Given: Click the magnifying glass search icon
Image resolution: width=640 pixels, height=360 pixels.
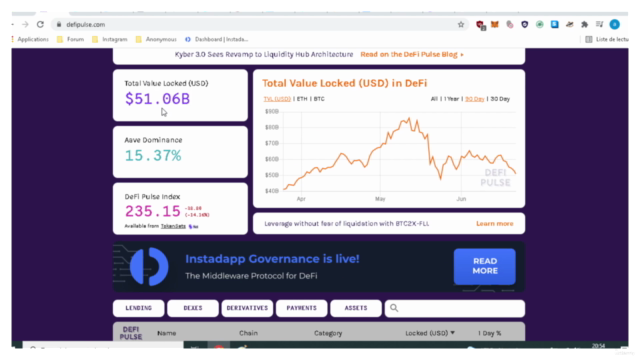Looking at the screenshot, I should (x=394, y=308).
